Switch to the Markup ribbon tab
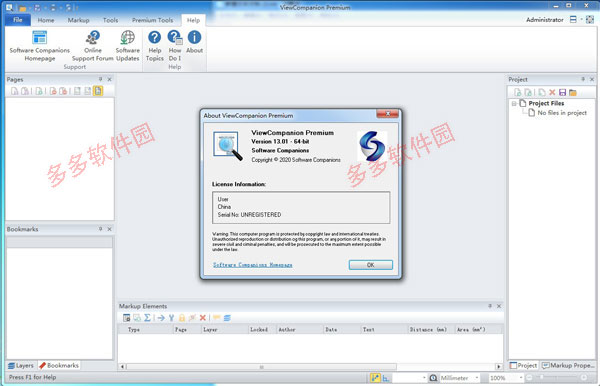 (78, 20)
